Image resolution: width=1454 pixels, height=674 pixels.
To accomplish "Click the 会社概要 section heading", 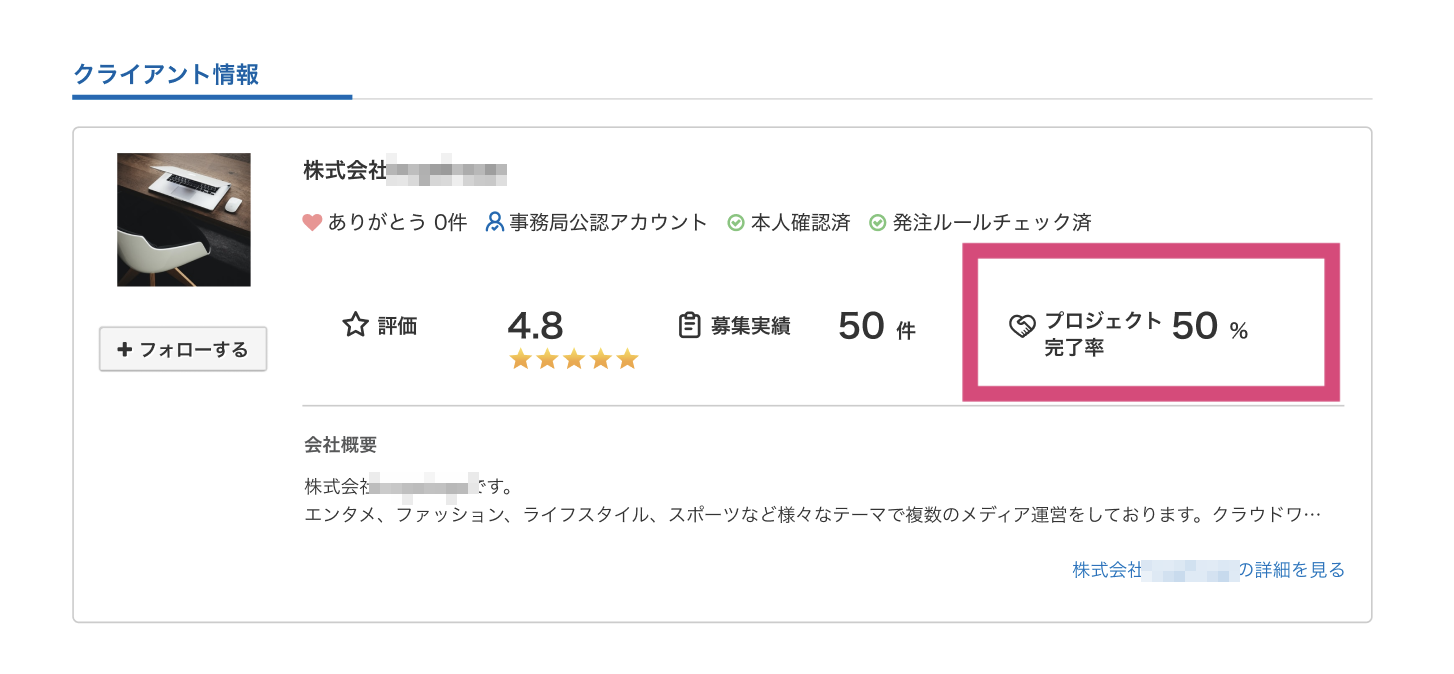I will (340, 445).
